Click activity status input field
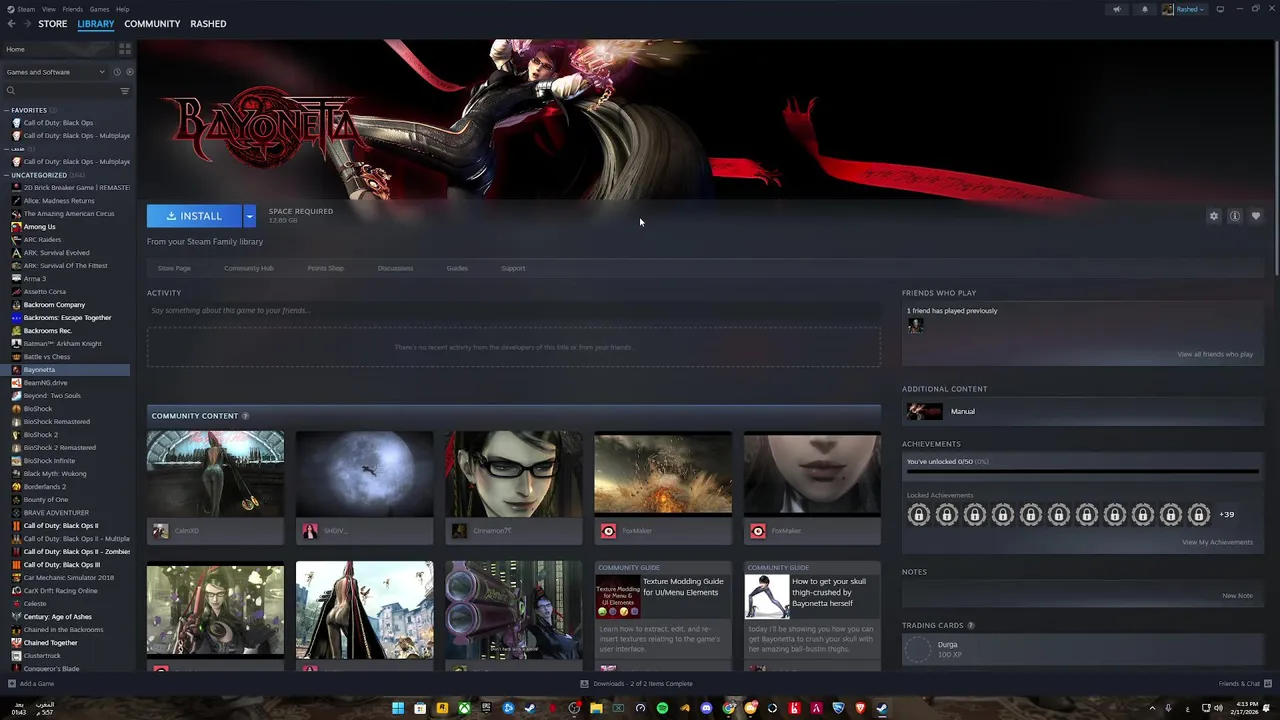 (x=514, y=311)
